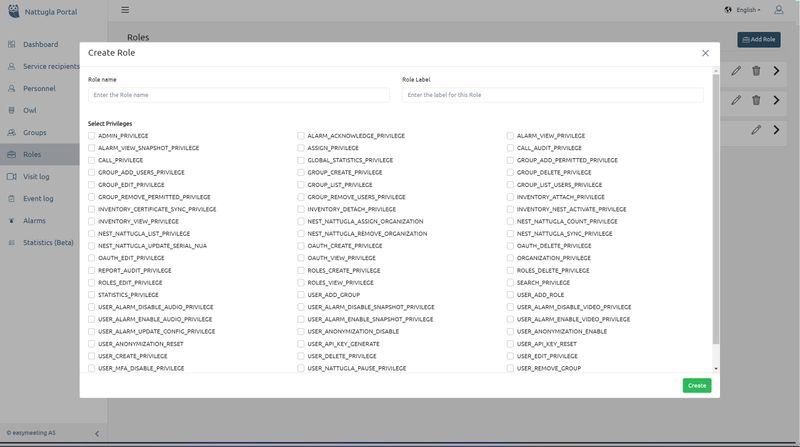Click the Add Role button

coord(758,39)
